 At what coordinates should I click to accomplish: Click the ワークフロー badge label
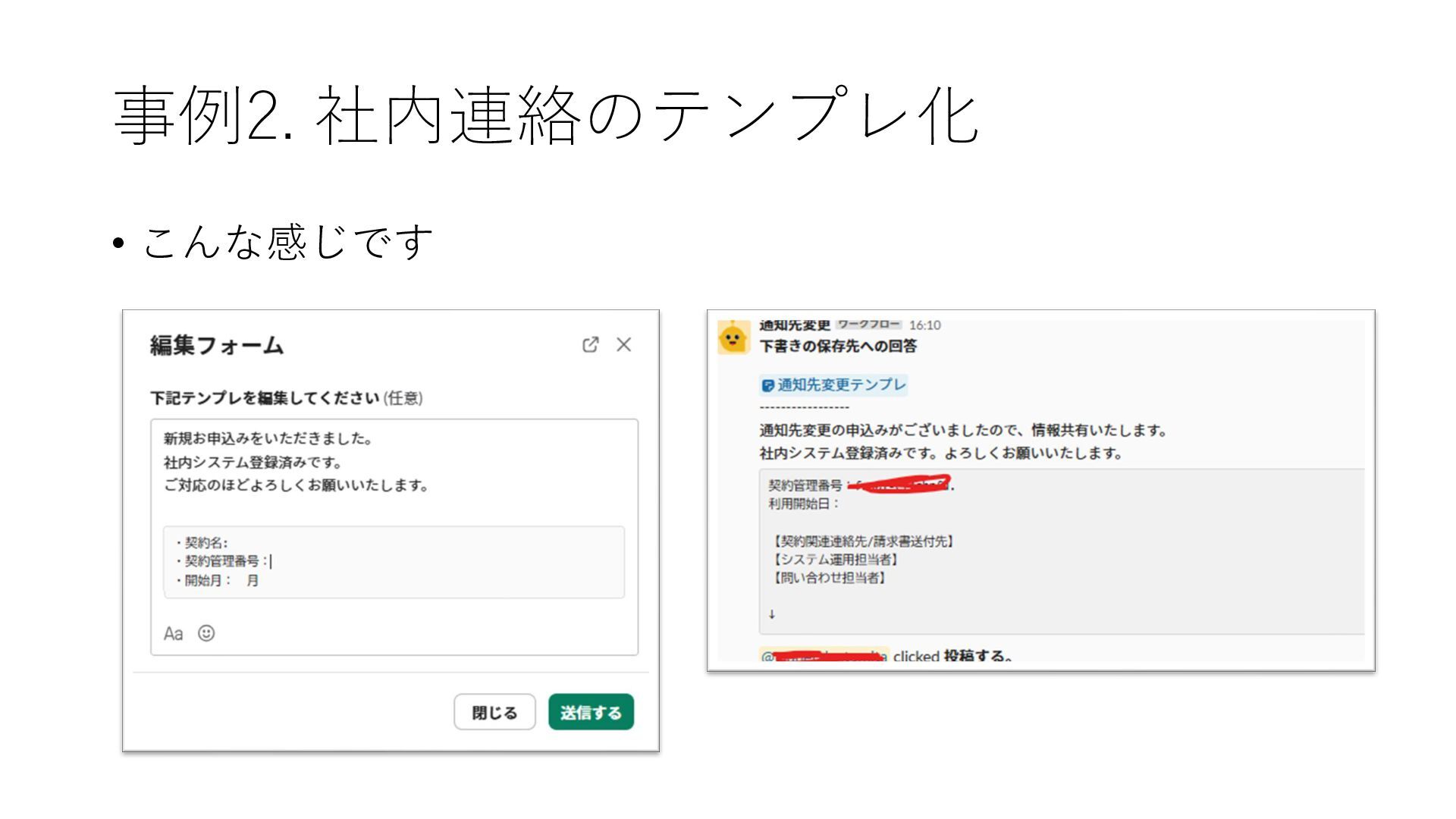869,325
